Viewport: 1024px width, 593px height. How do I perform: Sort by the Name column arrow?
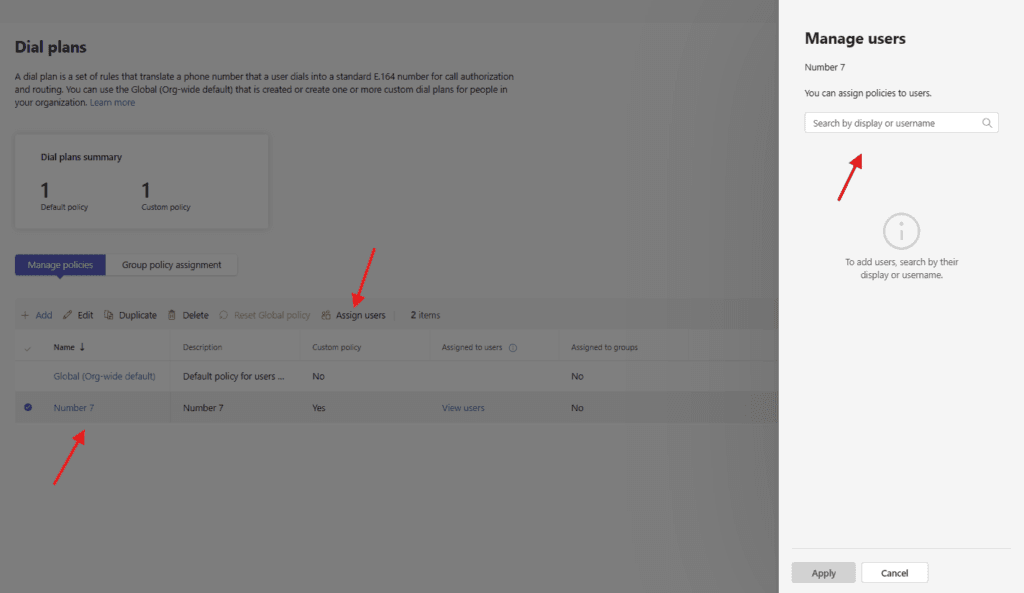[82, 348]
